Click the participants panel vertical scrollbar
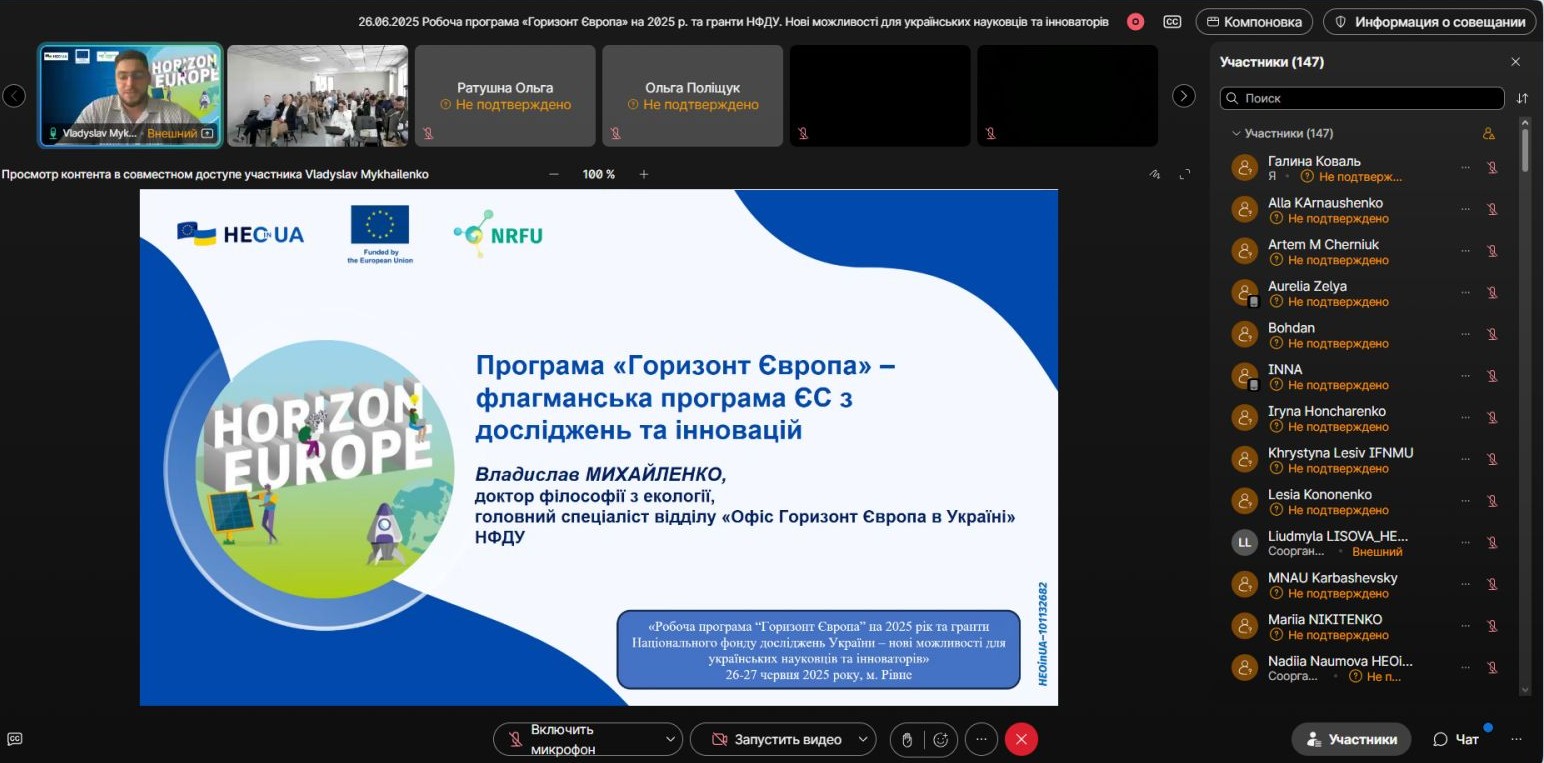 pos(1525,150)
